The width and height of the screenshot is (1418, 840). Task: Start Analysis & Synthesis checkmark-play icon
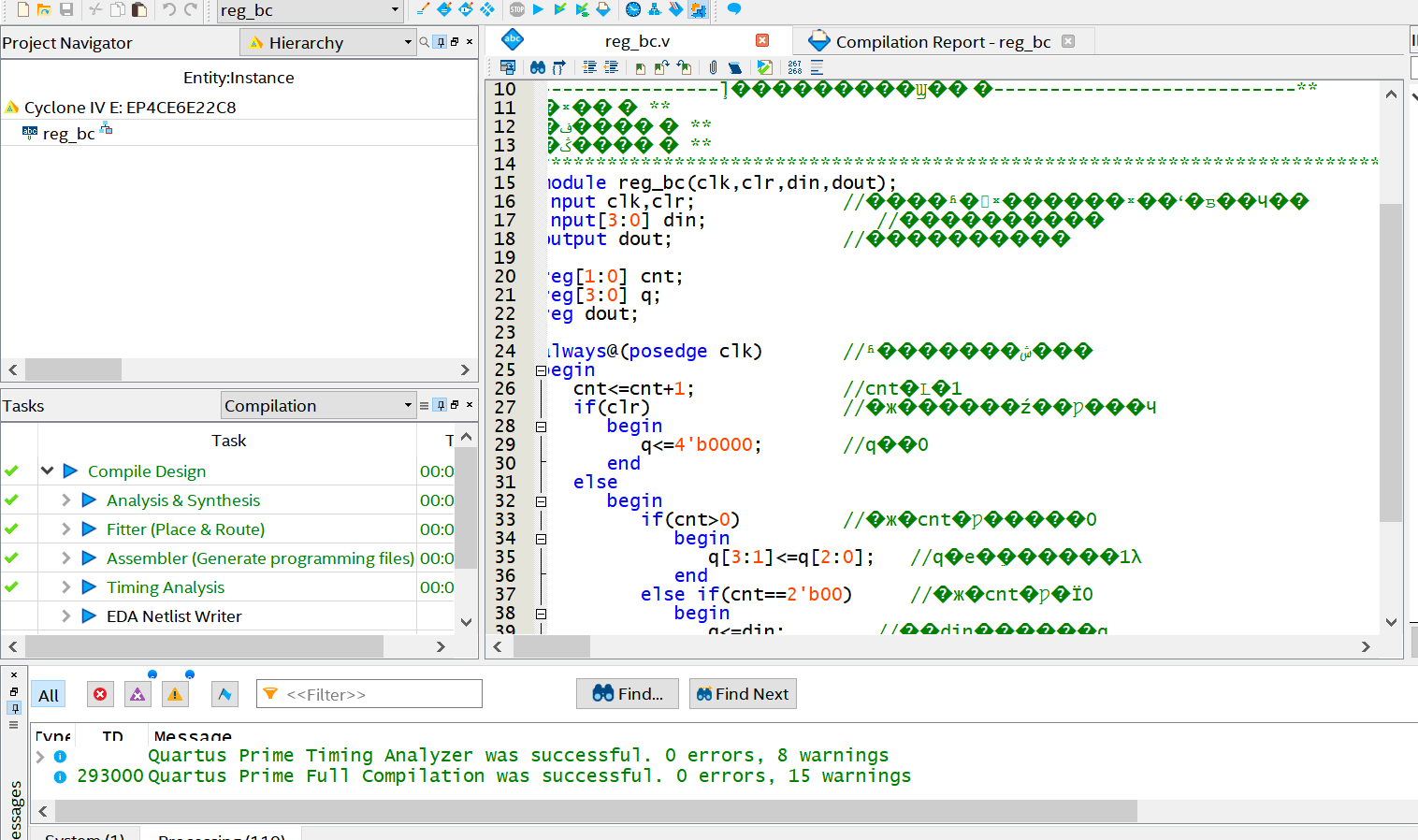point(559,9)
